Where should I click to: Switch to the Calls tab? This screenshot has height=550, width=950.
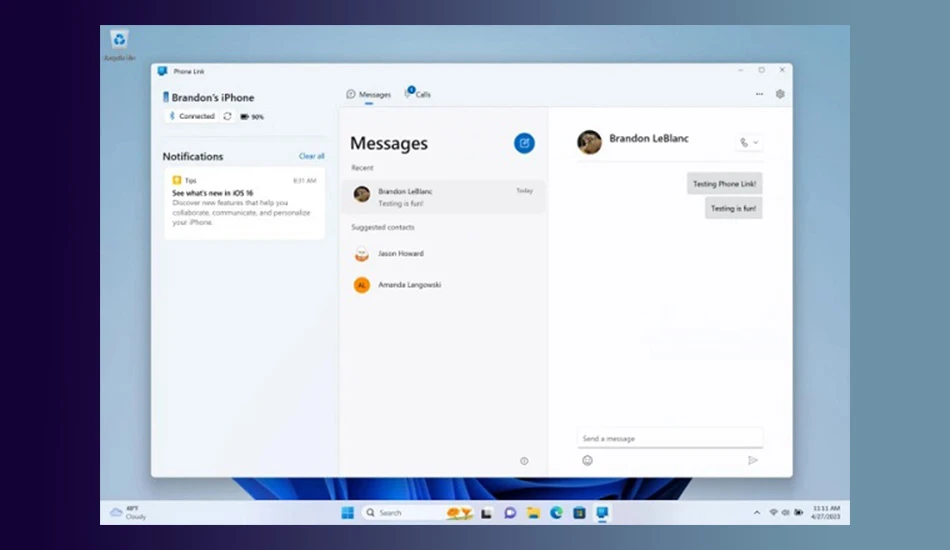tap(417, 94)
